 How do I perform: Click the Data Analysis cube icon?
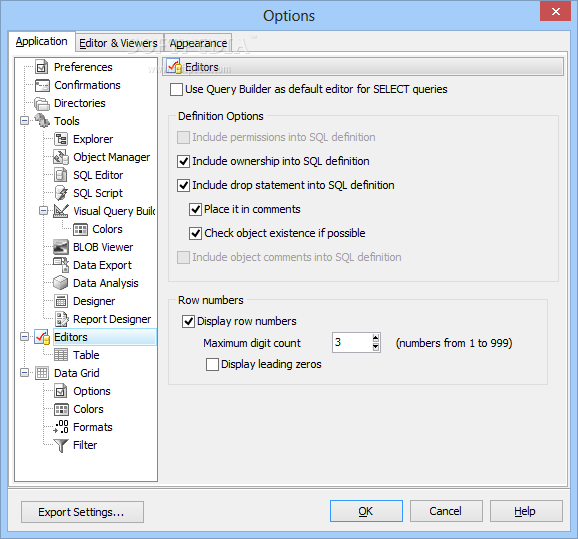click(x=61, y=283)
